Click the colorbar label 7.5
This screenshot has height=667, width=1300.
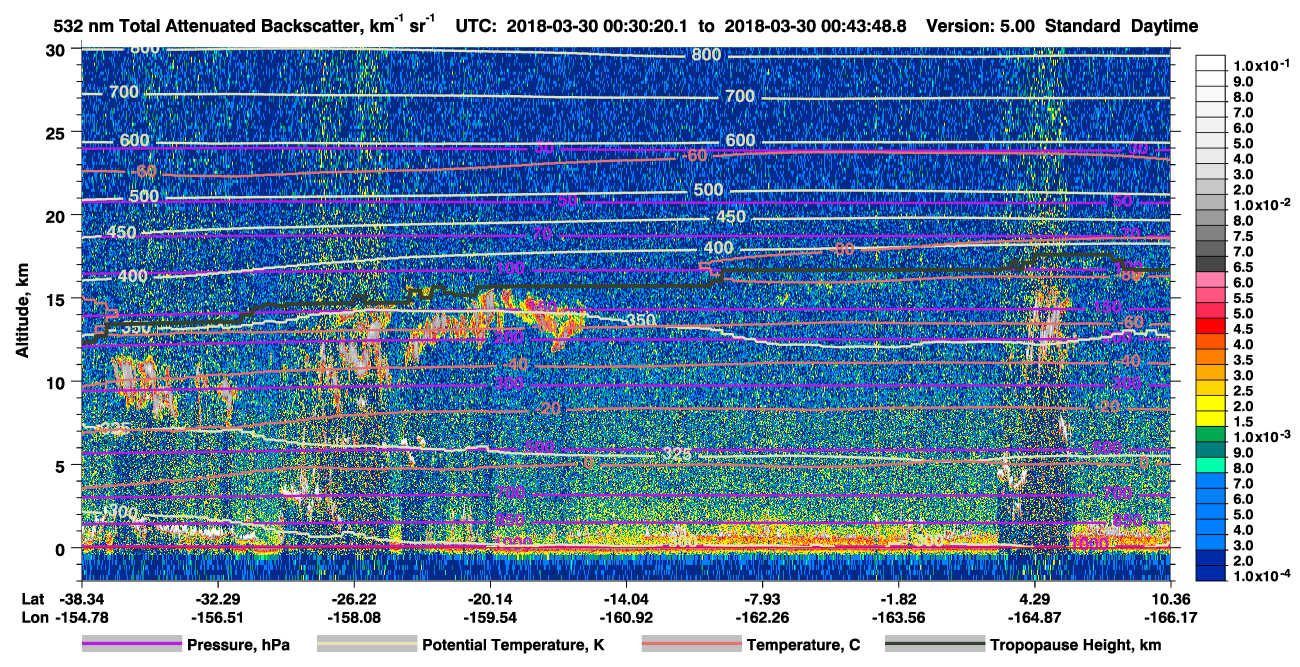[x=1243, y=235]
